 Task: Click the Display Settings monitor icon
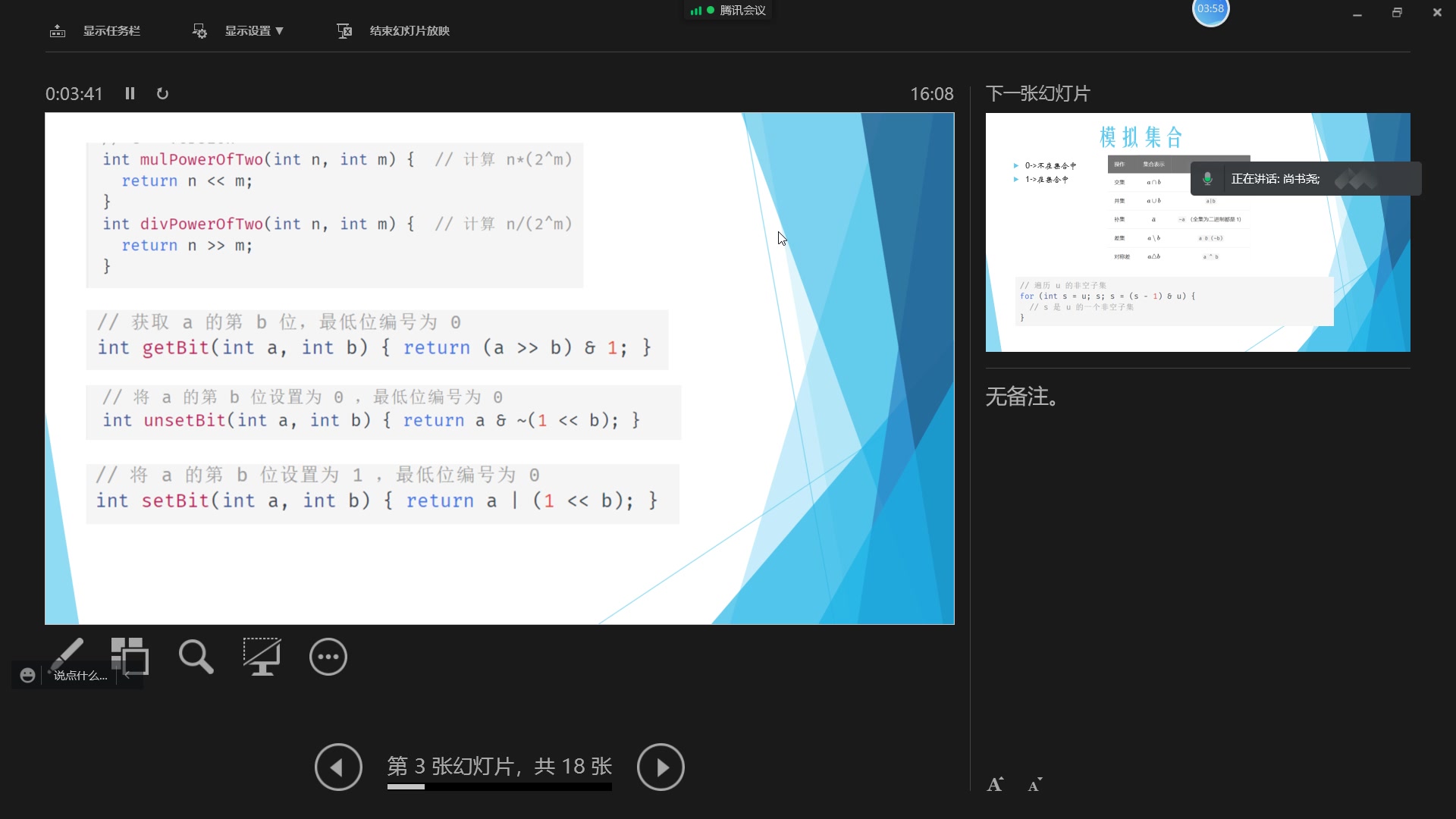[x=199, y=31]
